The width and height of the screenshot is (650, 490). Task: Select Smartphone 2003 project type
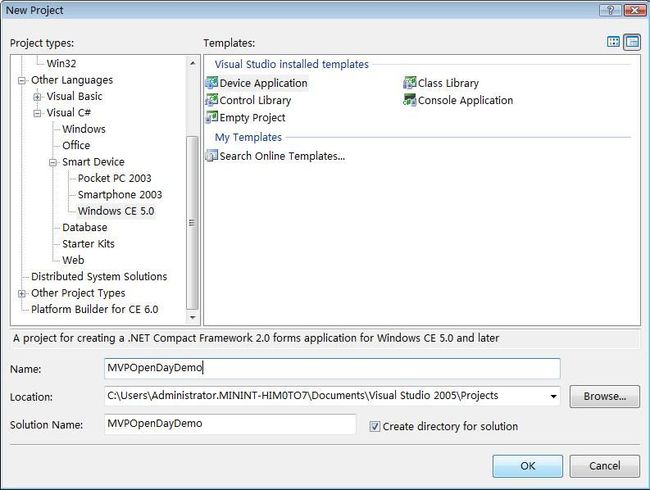tap(120, 194)
